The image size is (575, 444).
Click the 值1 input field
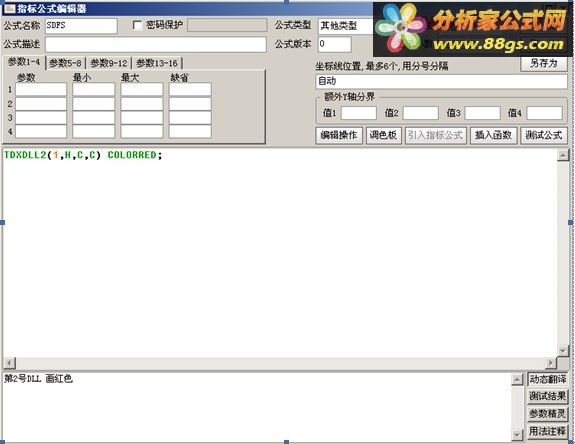pos(359,113)
